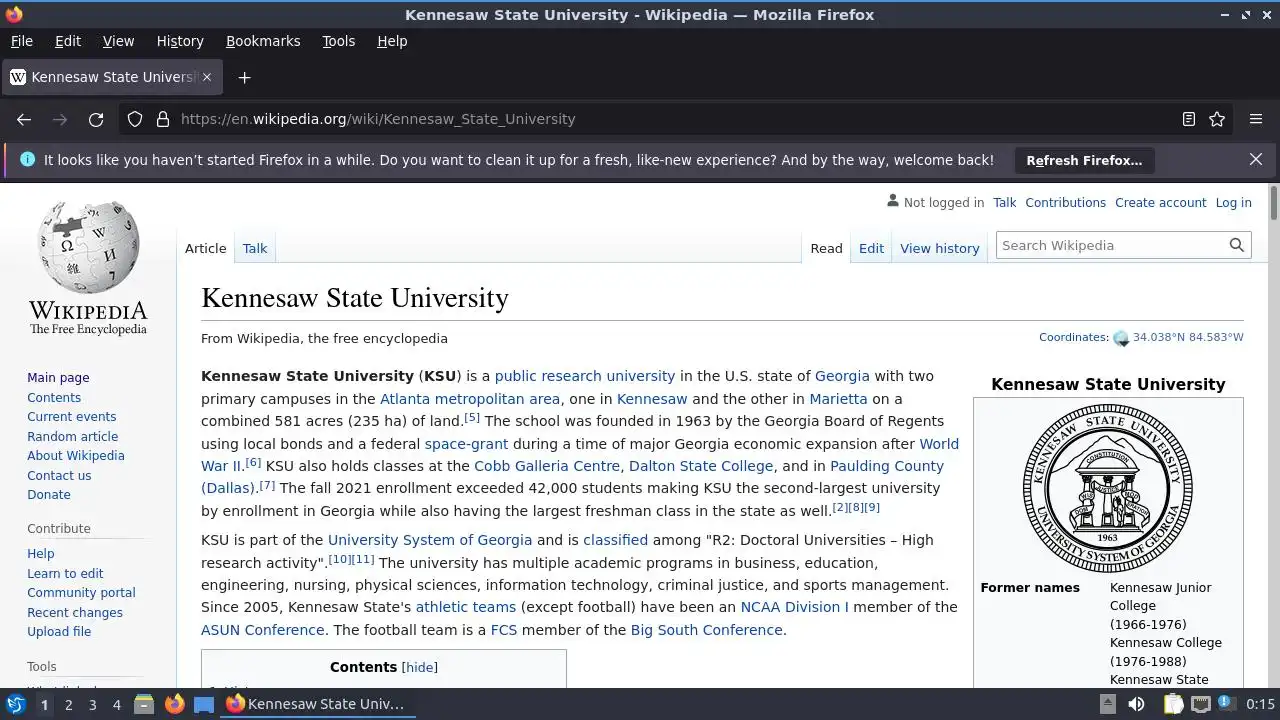1280x720 pixels.
Task: Click the update notification tray icon
Action: pyautogui.click(x=1226, y=704)
